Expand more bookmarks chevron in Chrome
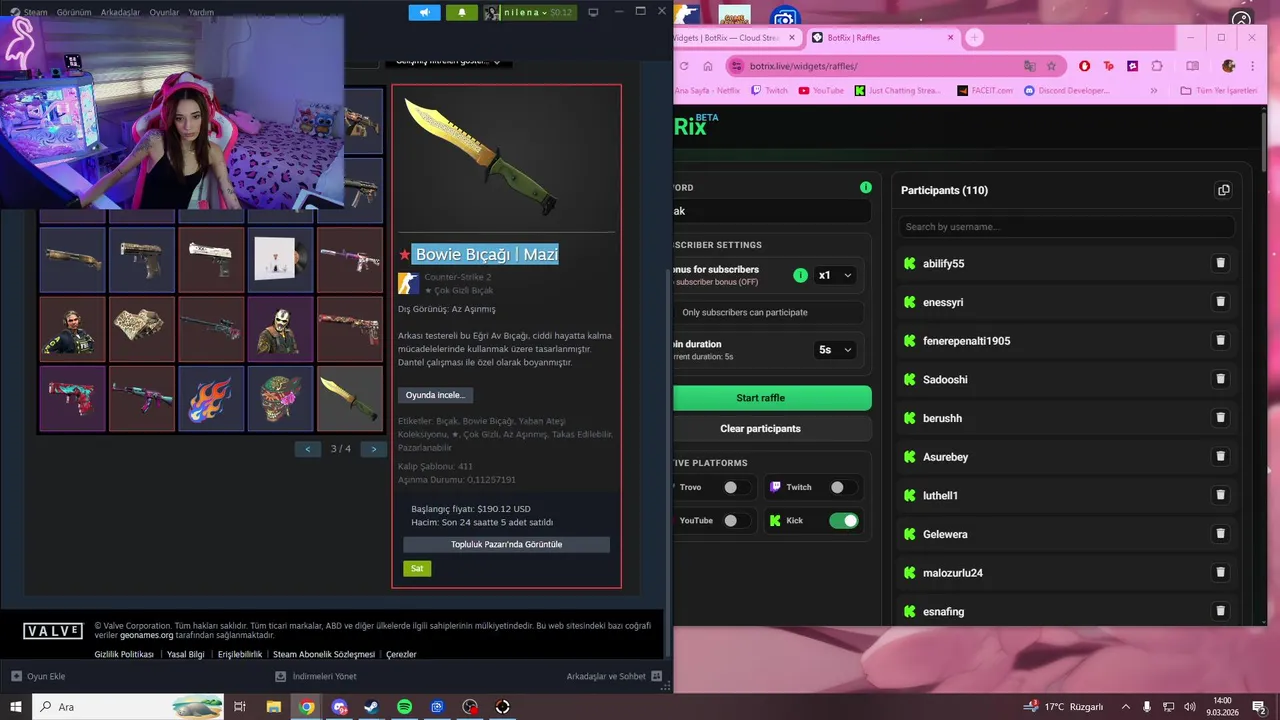This screenshot has height=720, width=1280. (x=1154, y=90)
